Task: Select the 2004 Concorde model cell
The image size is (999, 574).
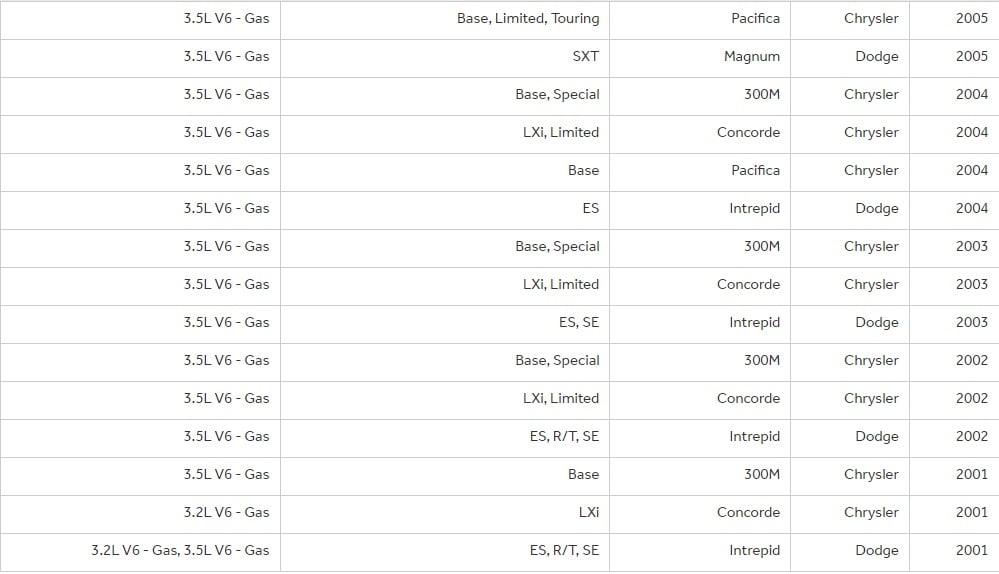Action: 700,134
